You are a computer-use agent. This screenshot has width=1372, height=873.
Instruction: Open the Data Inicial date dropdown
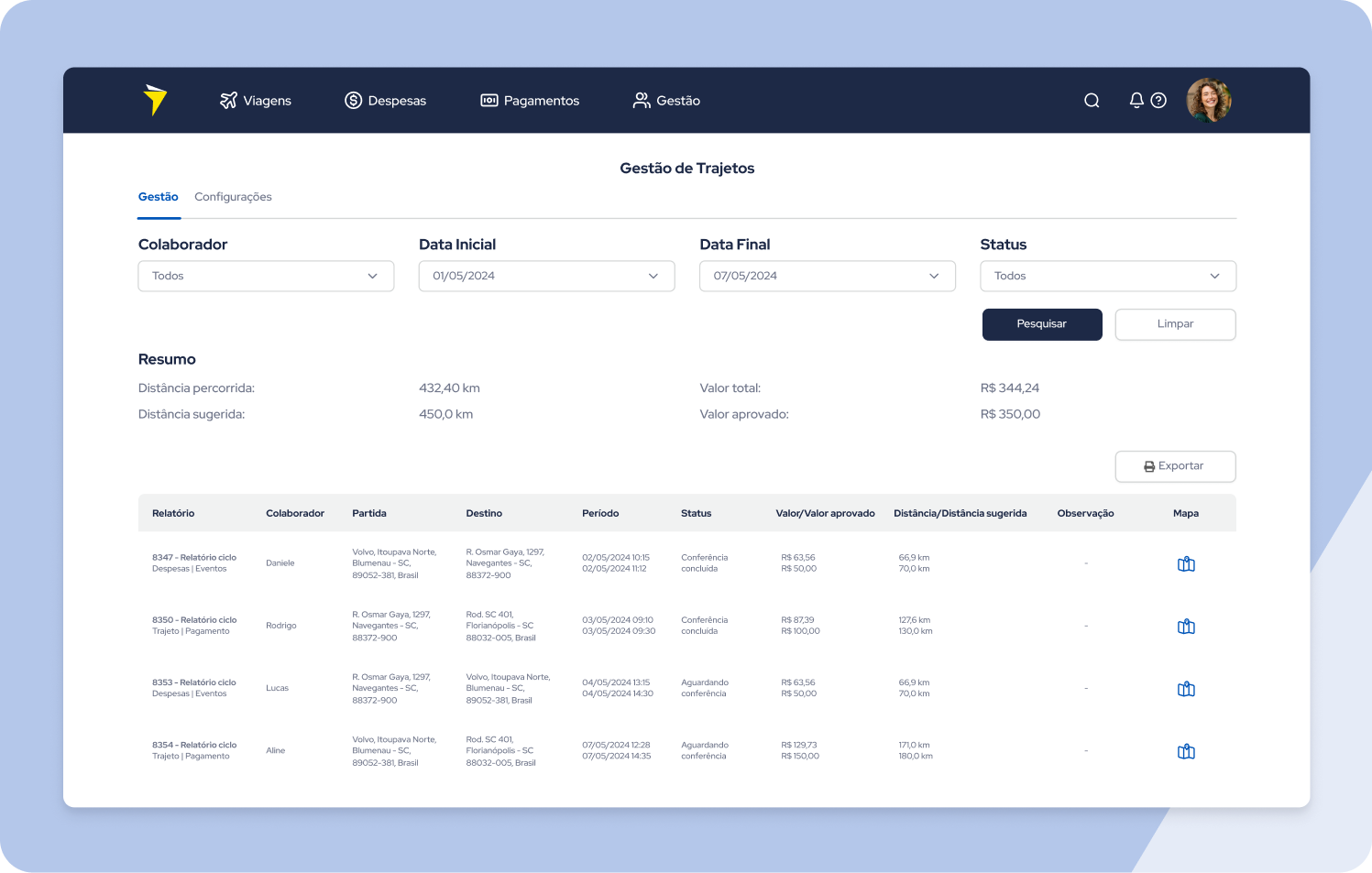tap(546, 276)
